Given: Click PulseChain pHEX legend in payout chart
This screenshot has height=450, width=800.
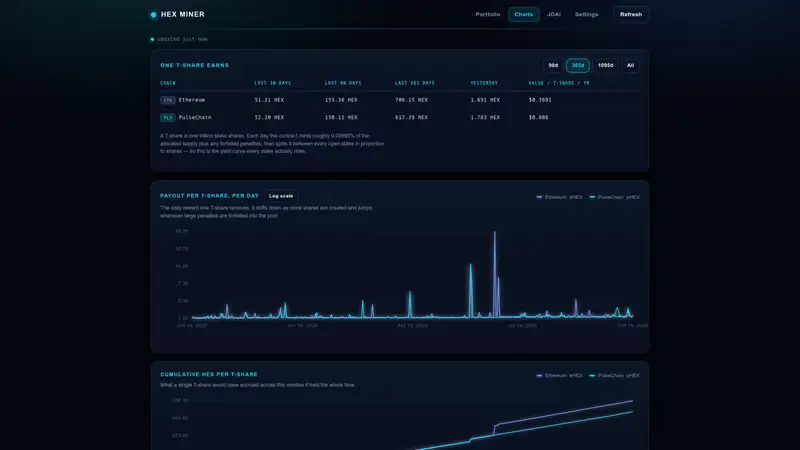Looking at the screenshot, I should point(614,197).
